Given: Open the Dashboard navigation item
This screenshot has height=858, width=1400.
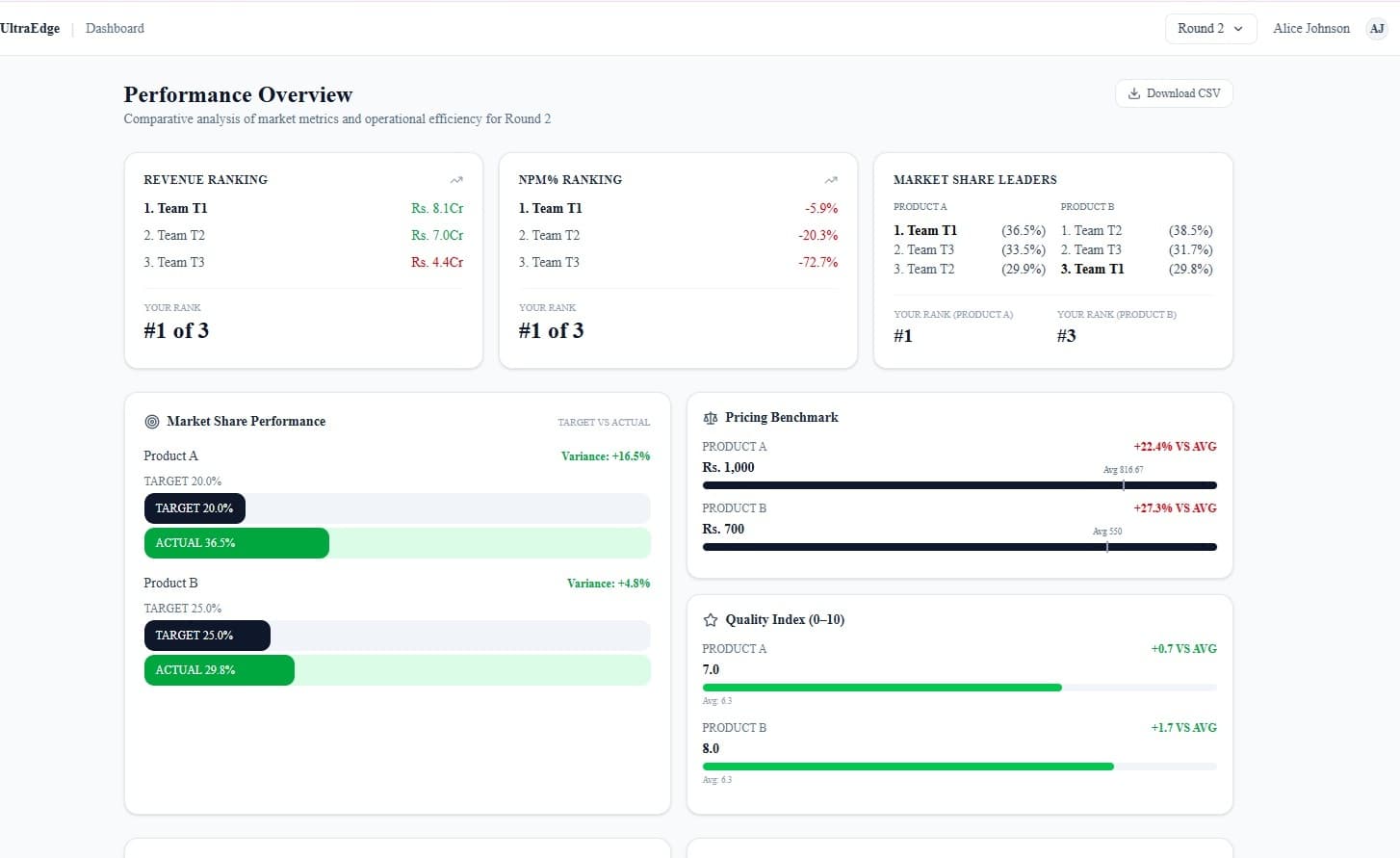Looking at the screenshot, I should click(115, 28).
